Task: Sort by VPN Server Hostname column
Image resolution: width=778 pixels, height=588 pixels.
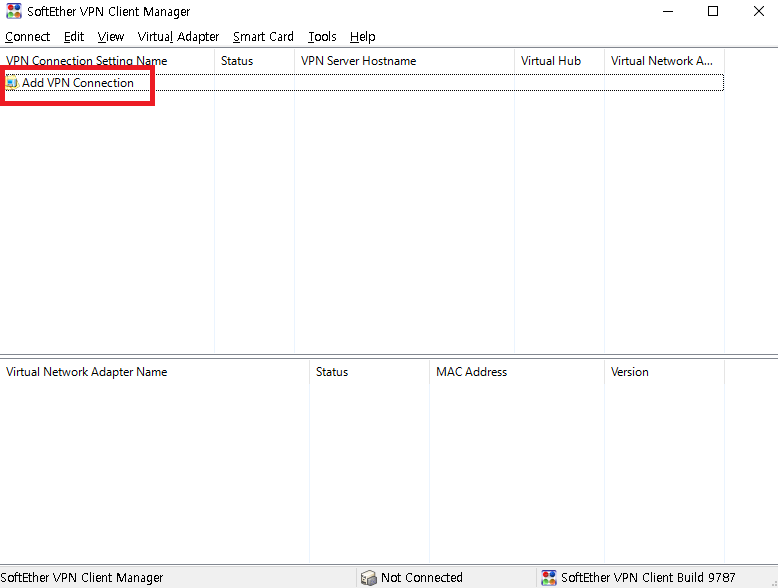Action: coord(404,61)
